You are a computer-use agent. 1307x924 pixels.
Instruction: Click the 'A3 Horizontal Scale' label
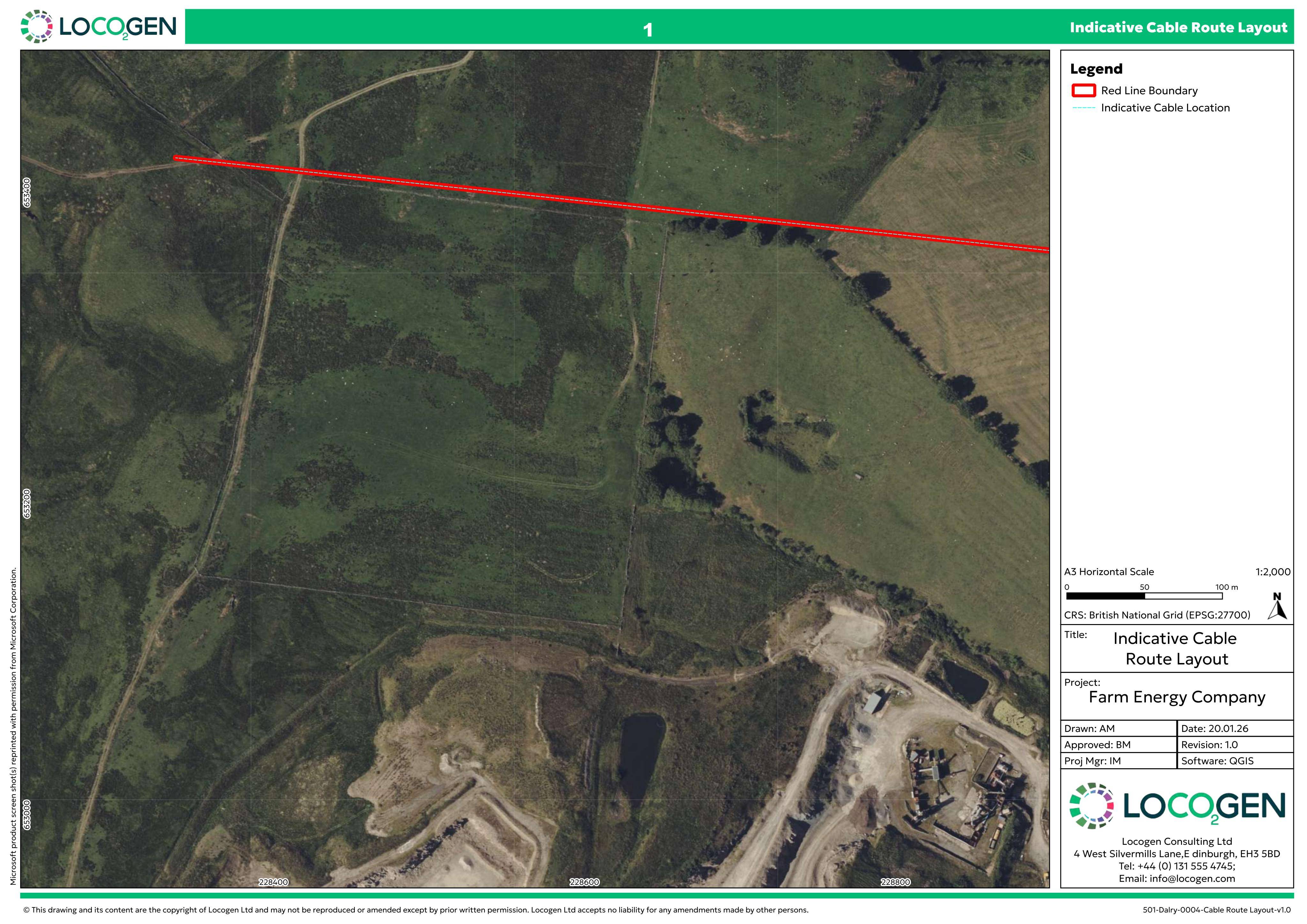(1108, 571)
